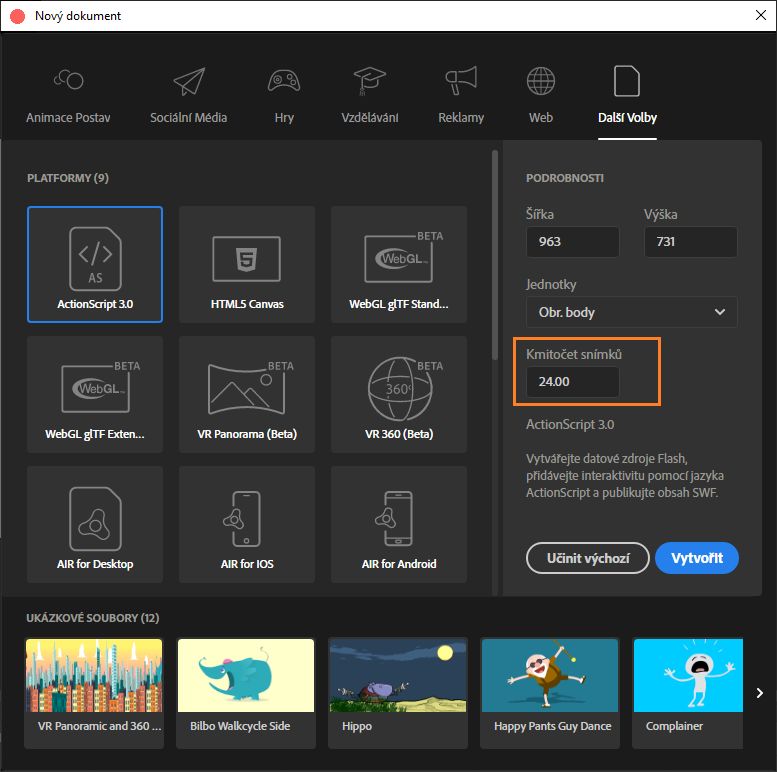Screen dimensions: 777x772
Task: Open the Complainer sample thumbnail
Action: tap(688, 676)
